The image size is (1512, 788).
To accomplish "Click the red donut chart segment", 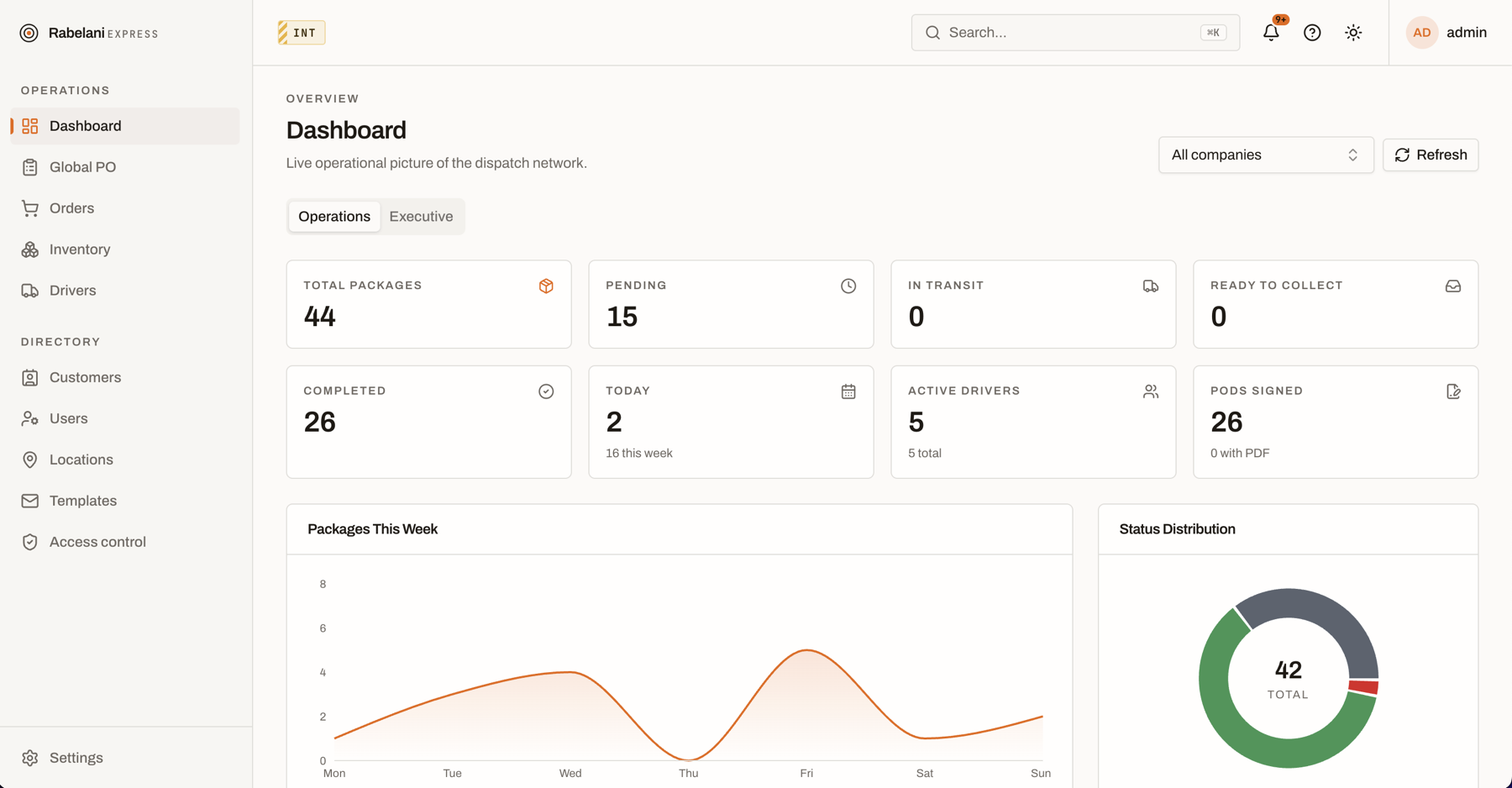I will pyautogui.click(x=1363, y=687).
